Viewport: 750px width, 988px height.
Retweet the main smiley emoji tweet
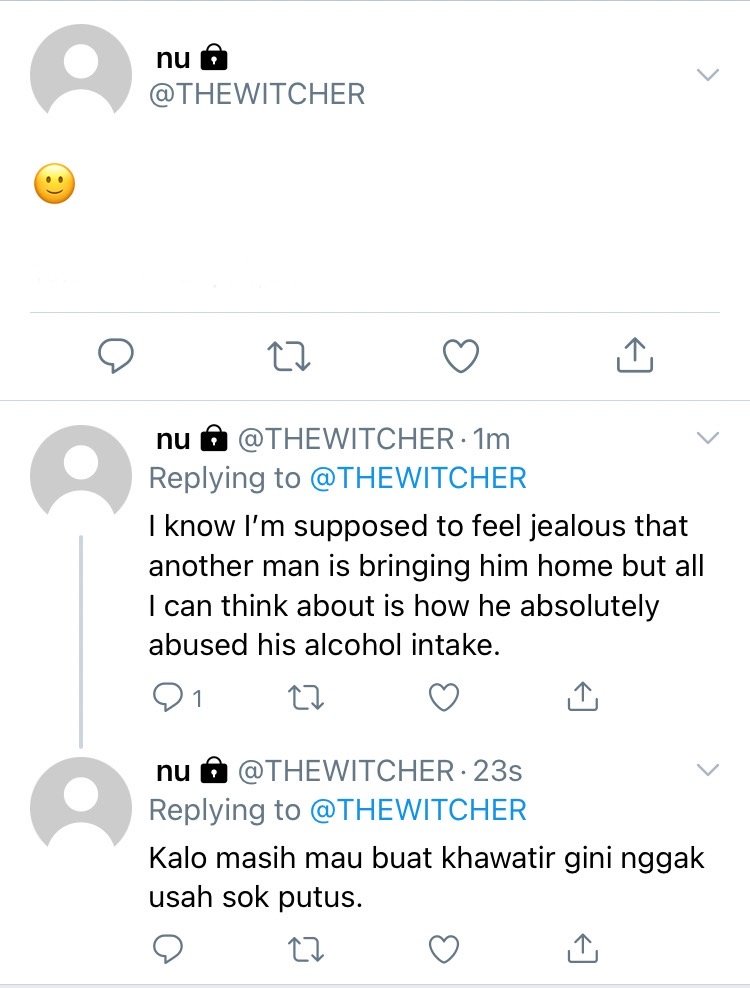[289, 356]
